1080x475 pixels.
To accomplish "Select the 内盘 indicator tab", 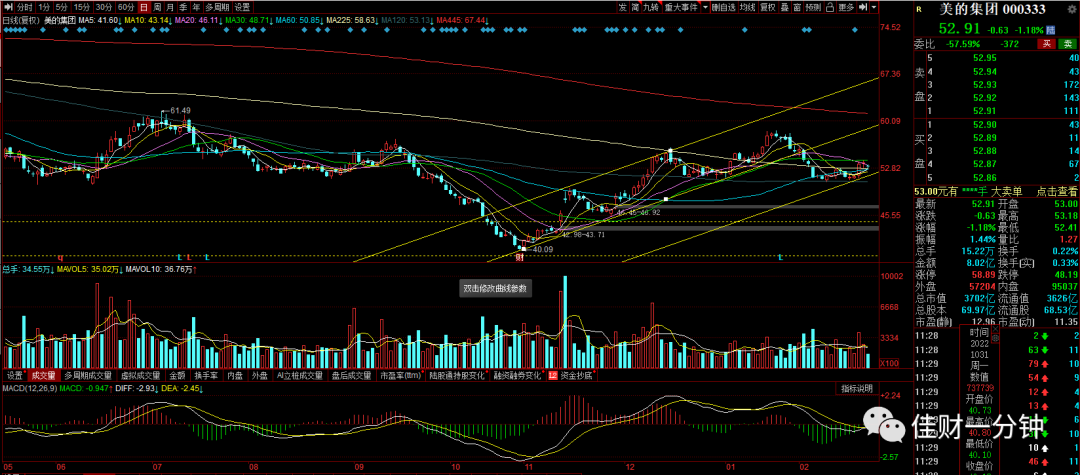I will point(235,377).
